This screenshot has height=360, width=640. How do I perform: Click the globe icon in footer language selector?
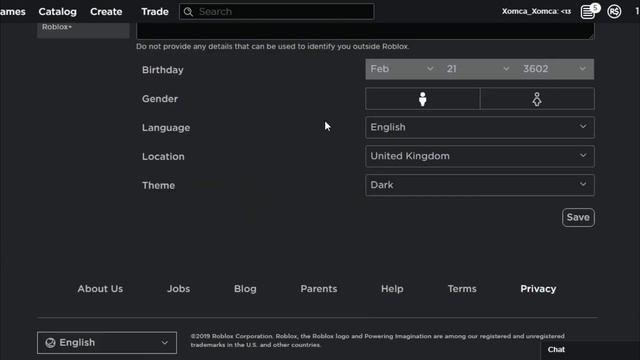coord(50,342)
